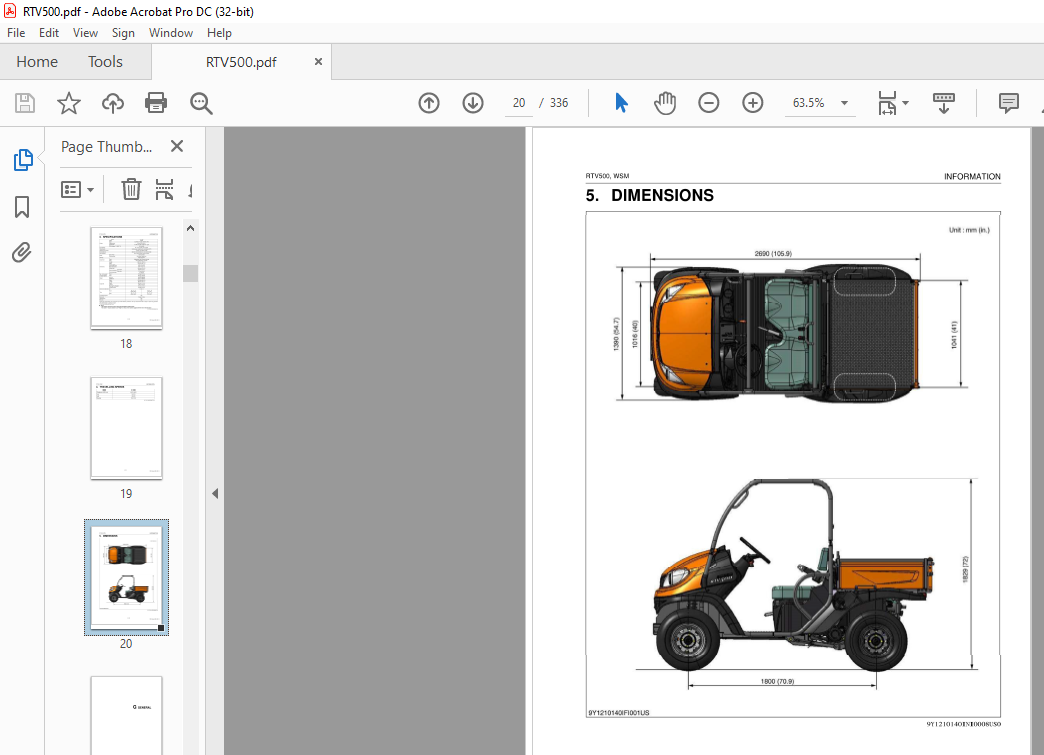
Task: Print the document with printer icon
Action: (156, 103)
